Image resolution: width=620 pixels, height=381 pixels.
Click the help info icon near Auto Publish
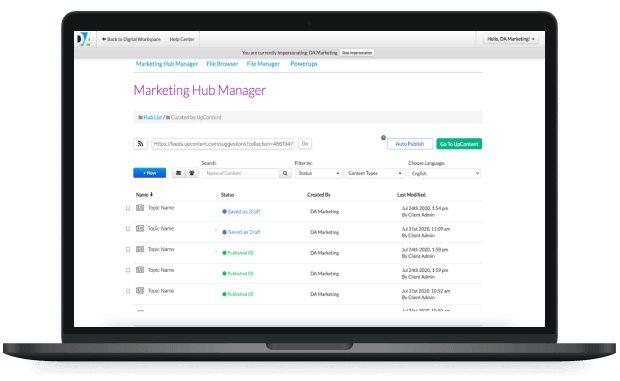click(383, 138)
